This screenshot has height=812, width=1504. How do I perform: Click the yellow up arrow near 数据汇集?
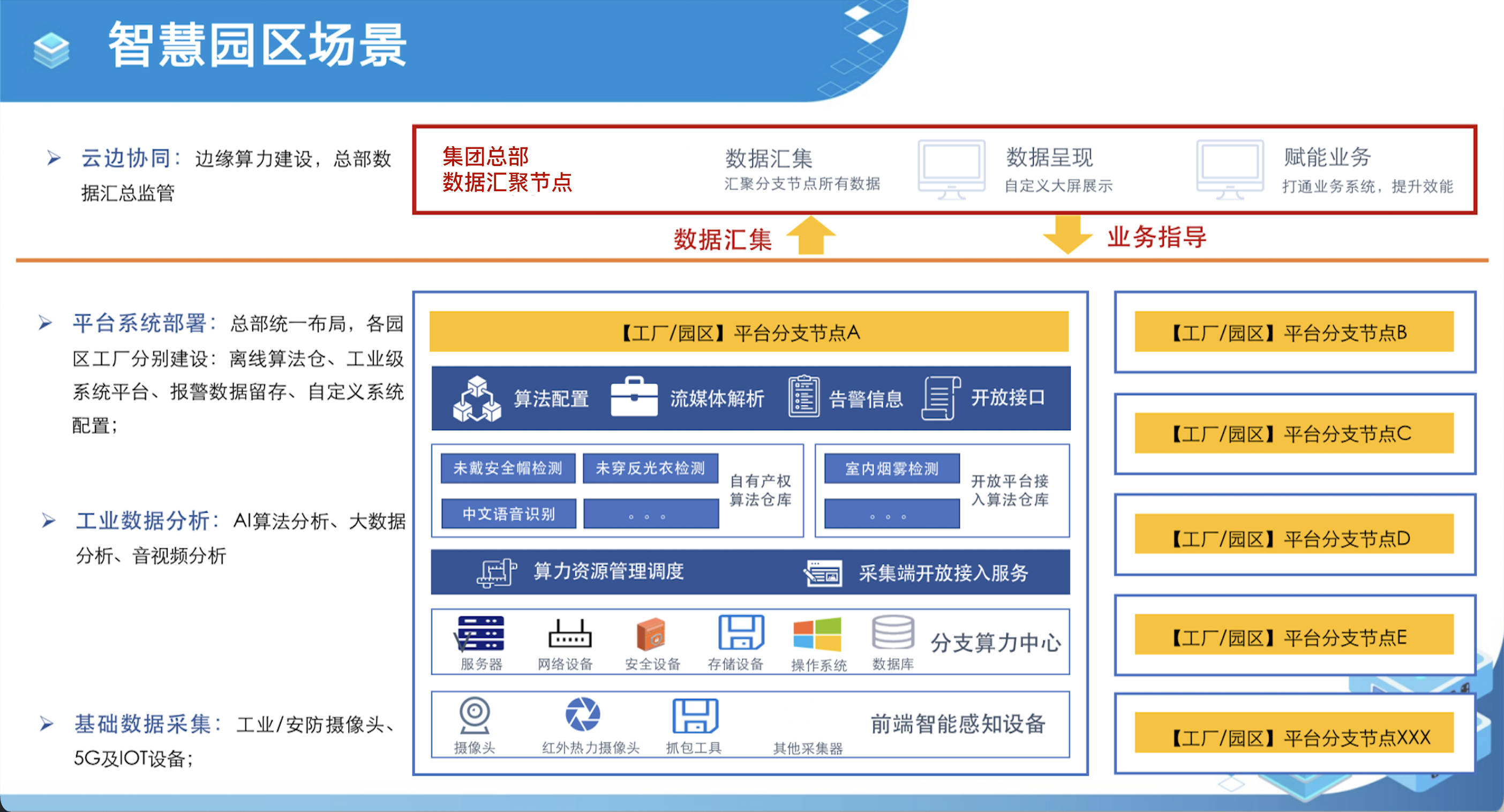point(810,235)
